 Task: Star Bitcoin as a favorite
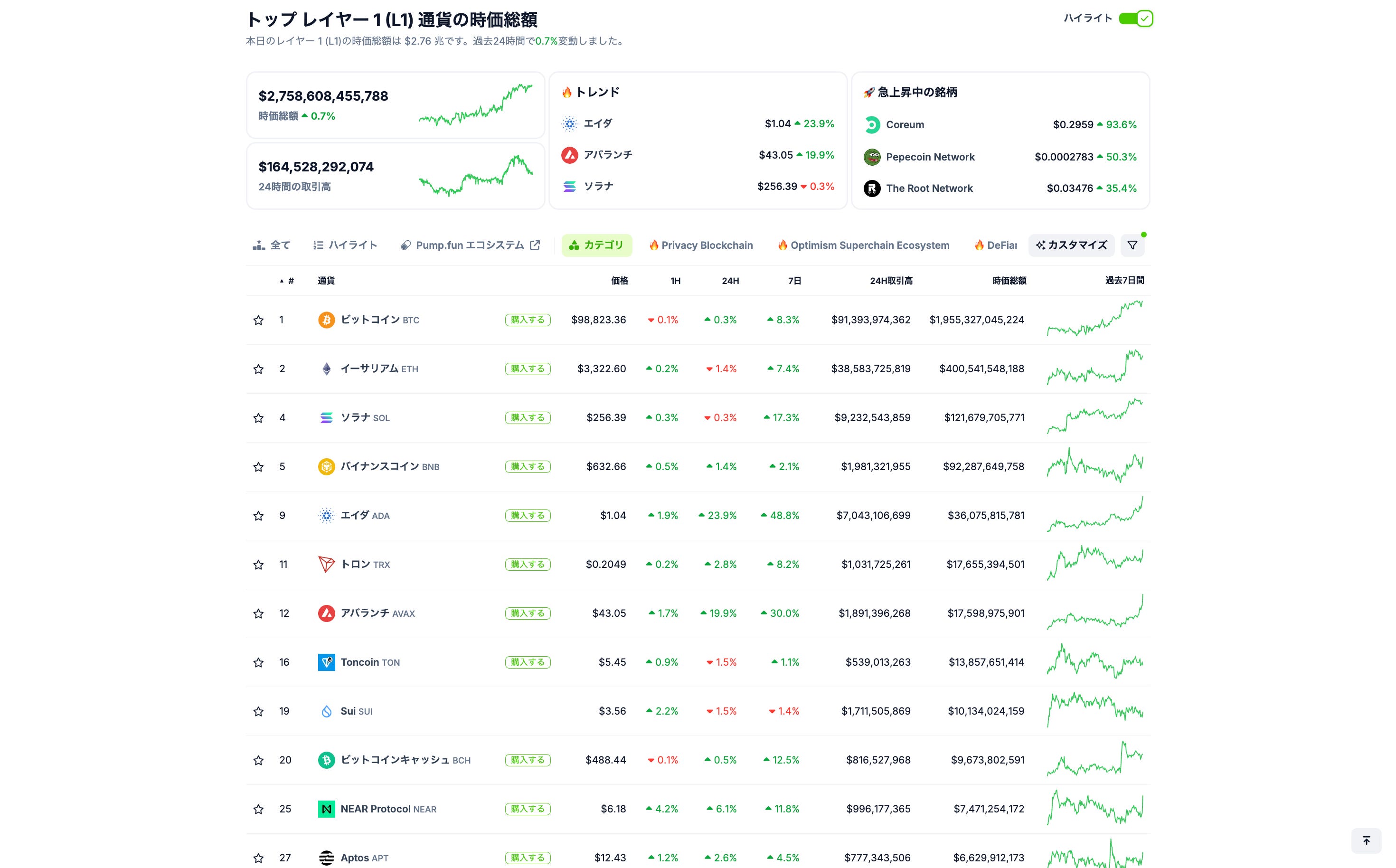(258, 321)
